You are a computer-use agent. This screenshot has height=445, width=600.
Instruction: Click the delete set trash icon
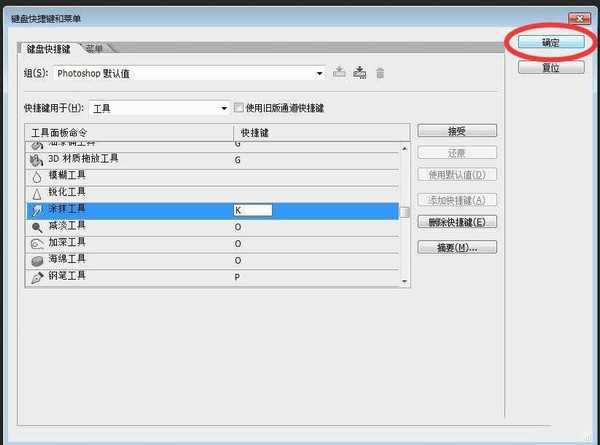coord(380,73)
